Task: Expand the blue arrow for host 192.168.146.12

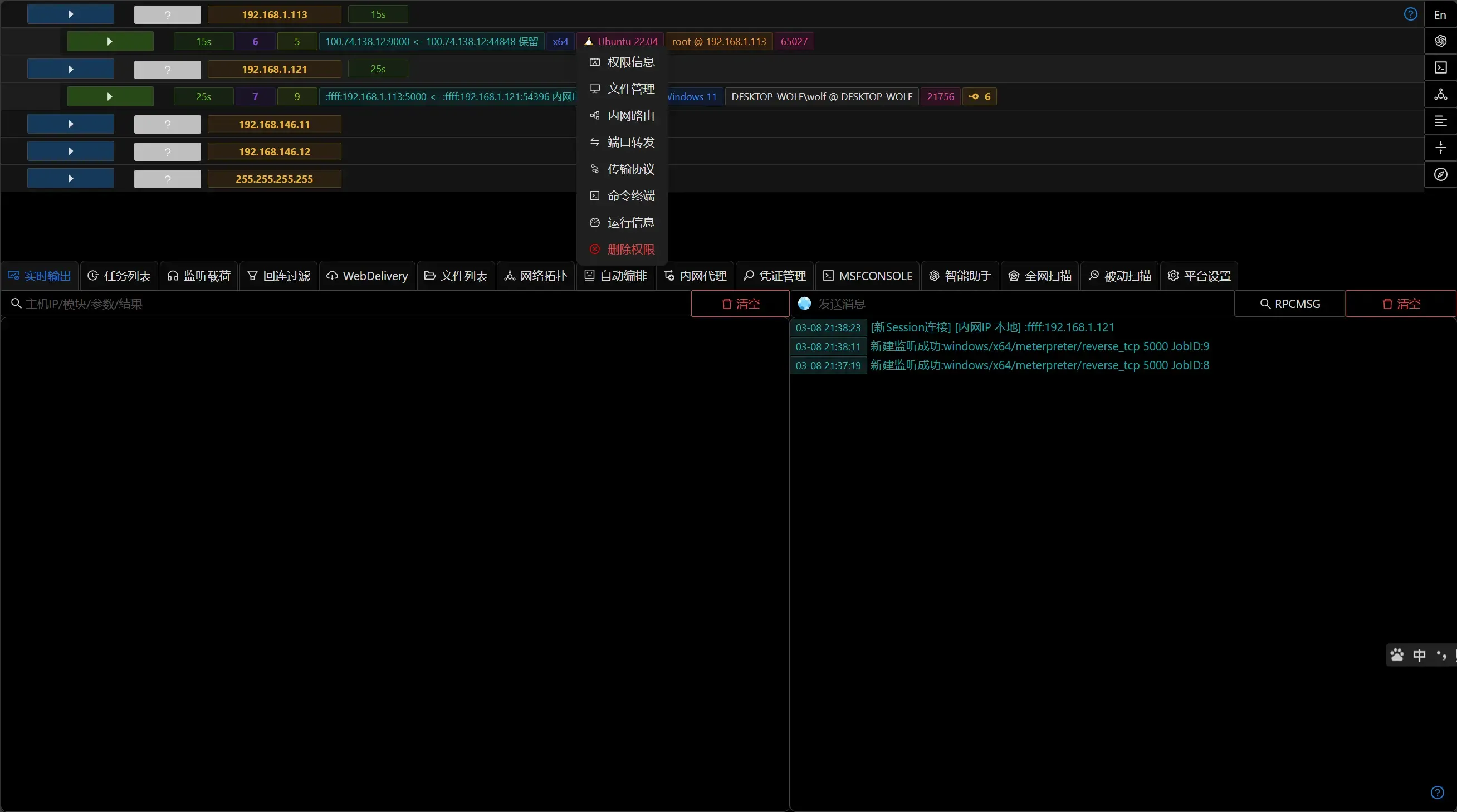Action: point(71,151)
